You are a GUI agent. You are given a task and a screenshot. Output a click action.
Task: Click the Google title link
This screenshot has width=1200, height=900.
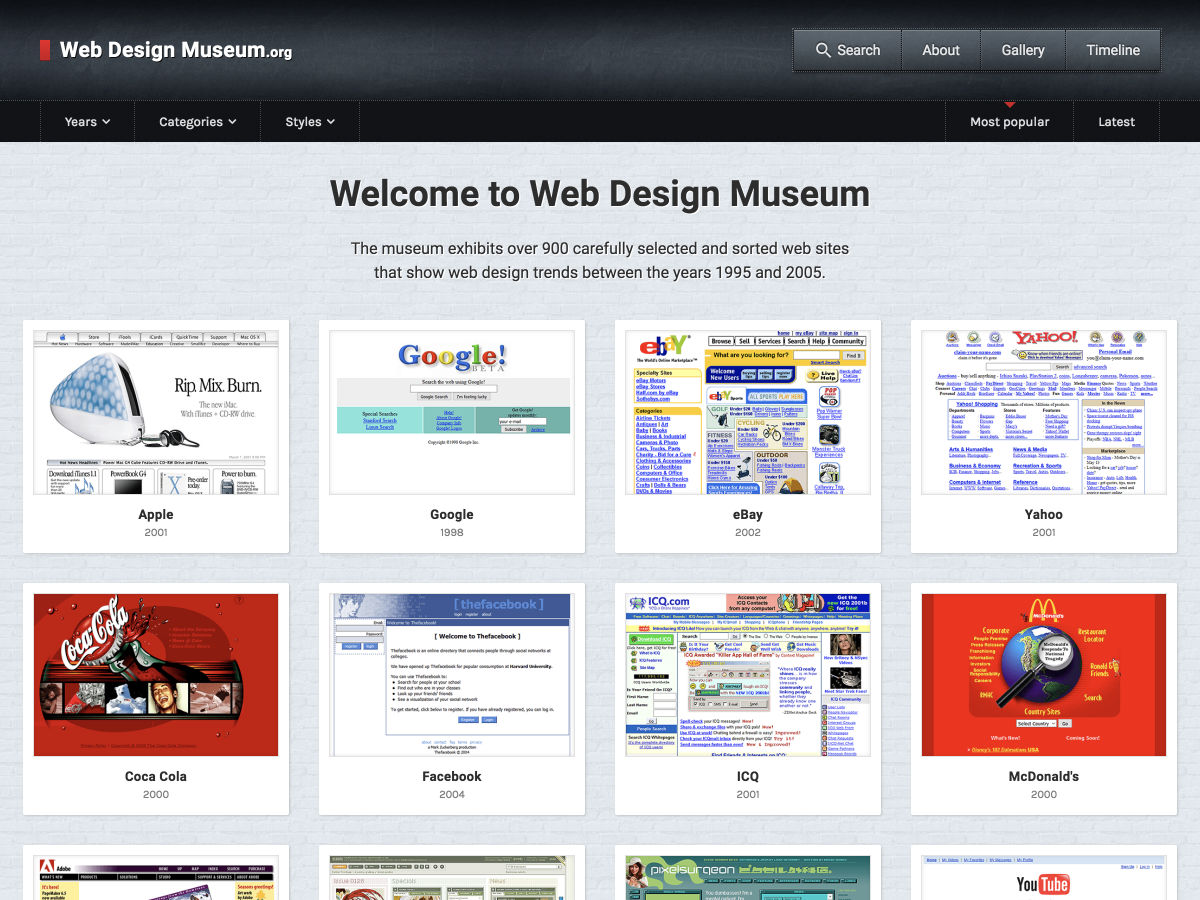(x=452, y=514)
